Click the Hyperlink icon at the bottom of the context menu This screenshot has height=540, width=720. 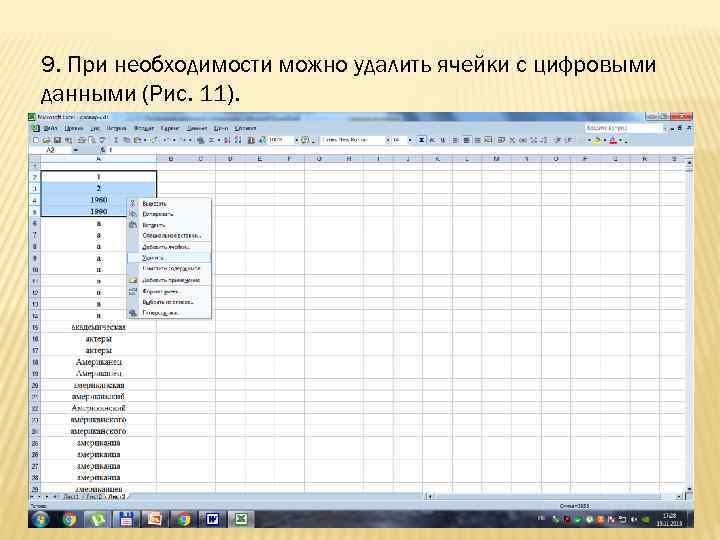[133, 313]
